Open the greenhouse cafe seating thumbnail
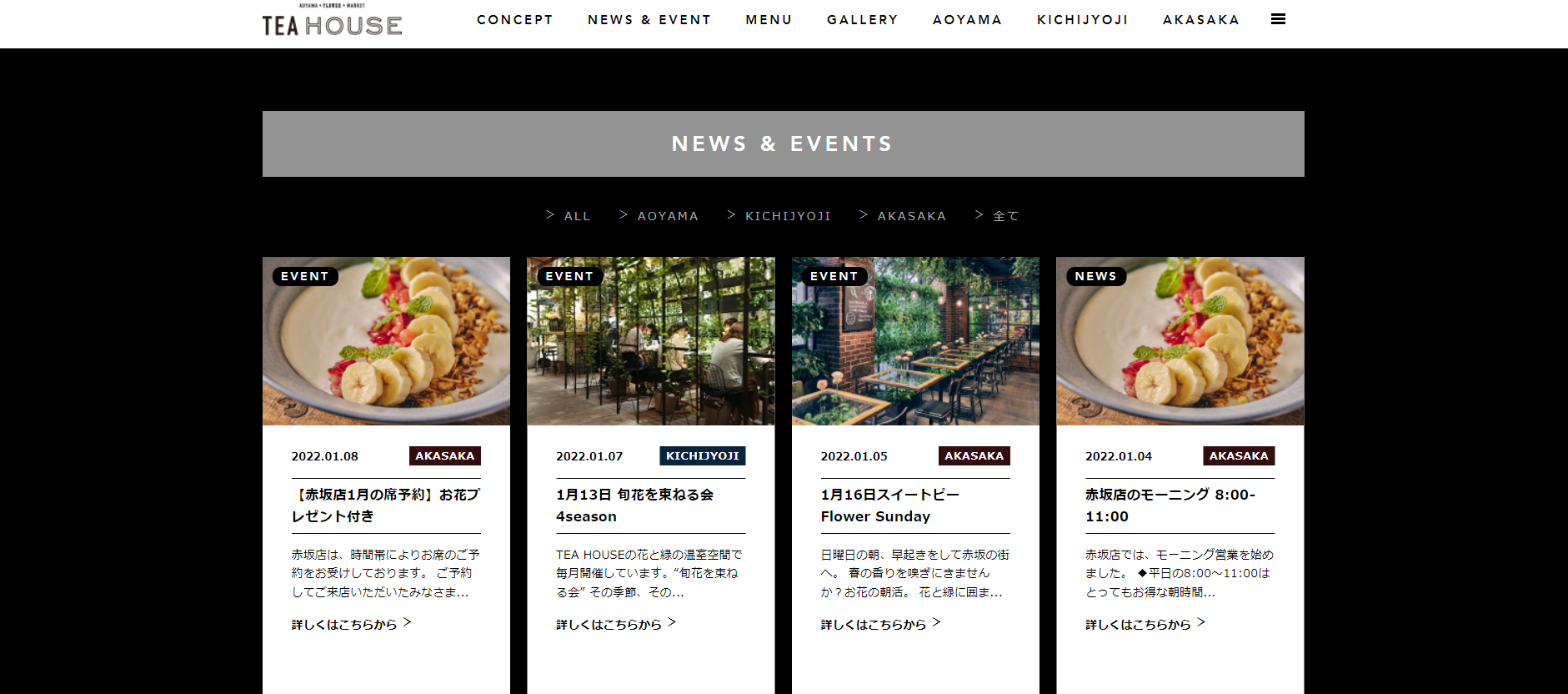This screenshot has width=1568, height=694. (x=651, y=341)
